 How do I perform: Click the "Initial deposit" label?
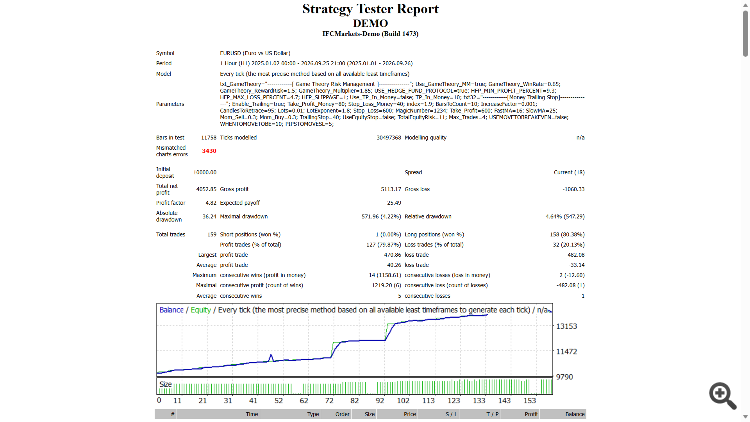coord(164,172)
